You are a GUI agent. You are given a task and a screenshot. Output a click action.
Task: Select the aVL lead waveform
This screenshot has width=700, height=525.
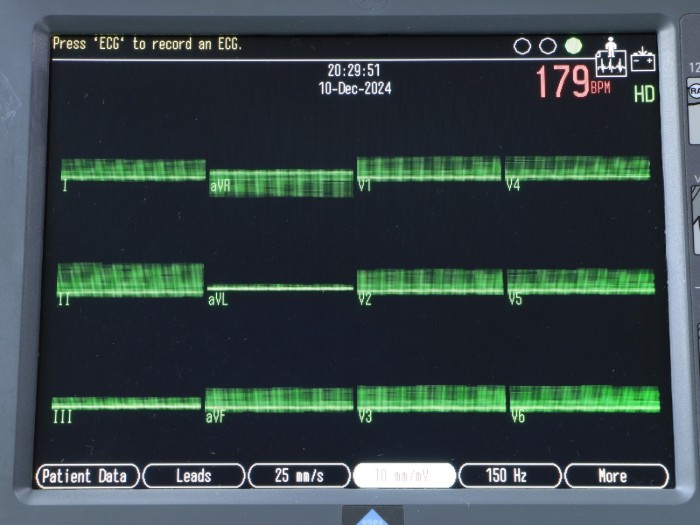coord(280,289)
